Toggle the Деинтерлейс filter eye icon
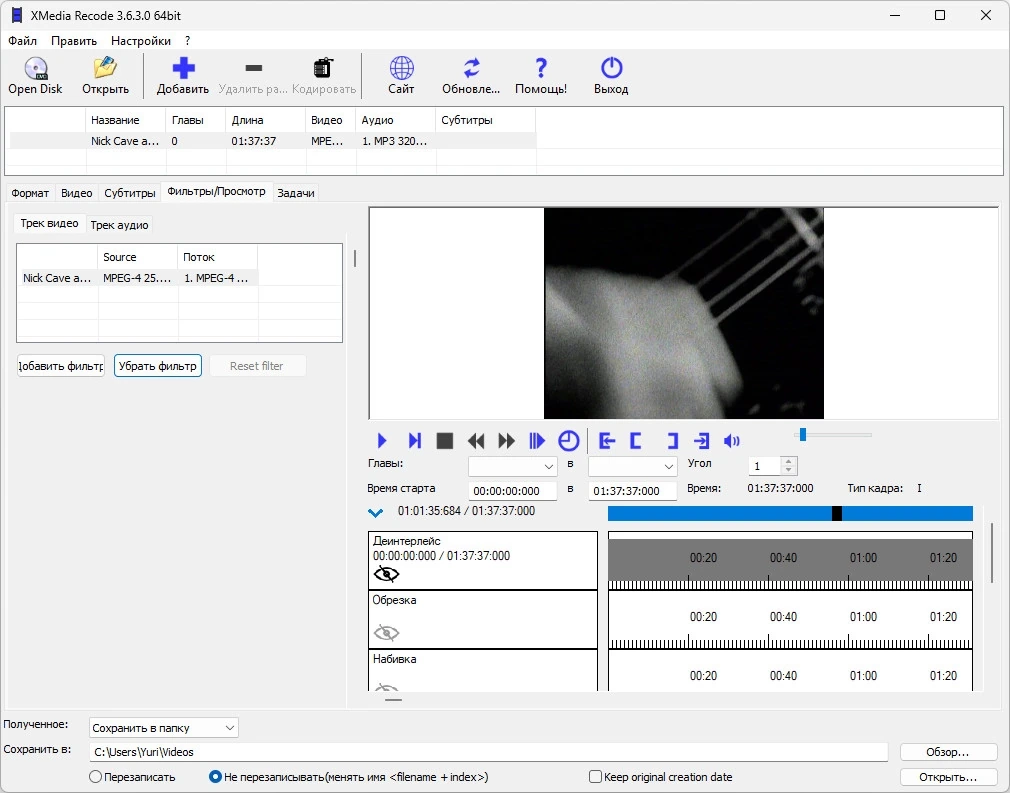The width and height of the screenshot is (1010, 793). point(386,573)
